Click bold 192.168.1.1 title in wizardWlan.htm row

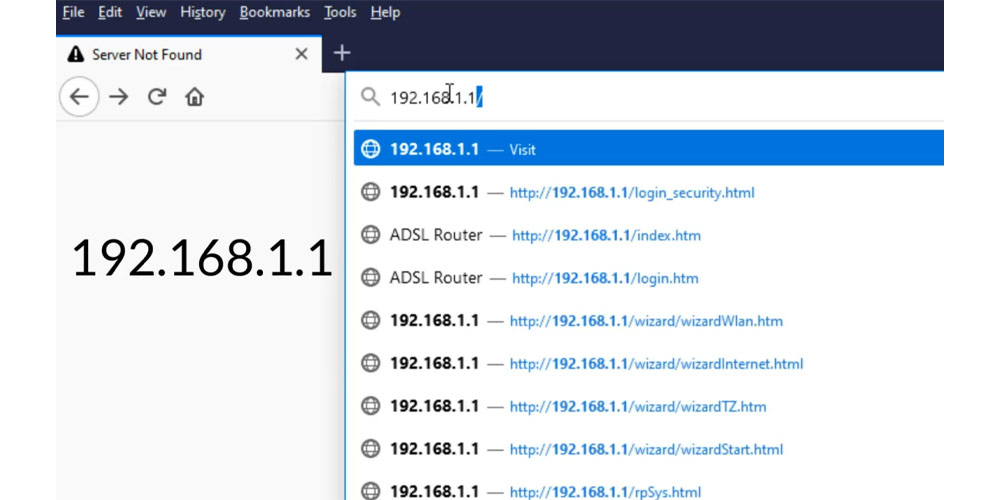coord(434,320)
